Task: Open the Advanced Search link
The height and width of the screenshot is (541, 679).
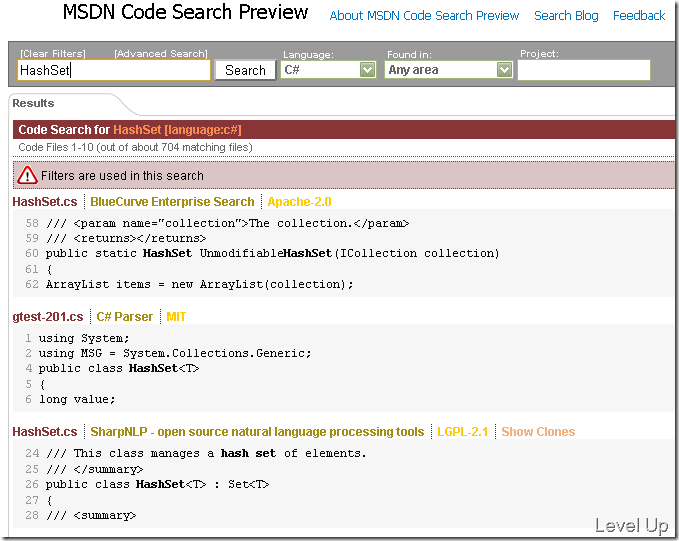Action: (x=161, y=53)
